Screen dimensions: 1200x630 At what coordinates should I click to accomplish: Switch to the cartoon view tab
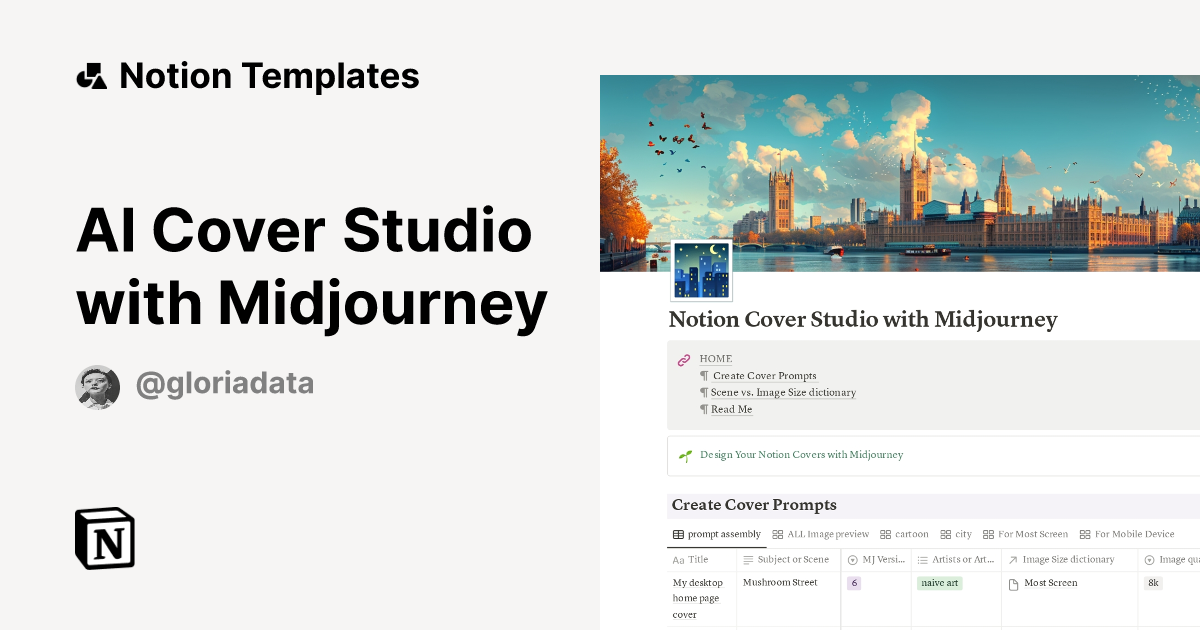coord(904,534)
